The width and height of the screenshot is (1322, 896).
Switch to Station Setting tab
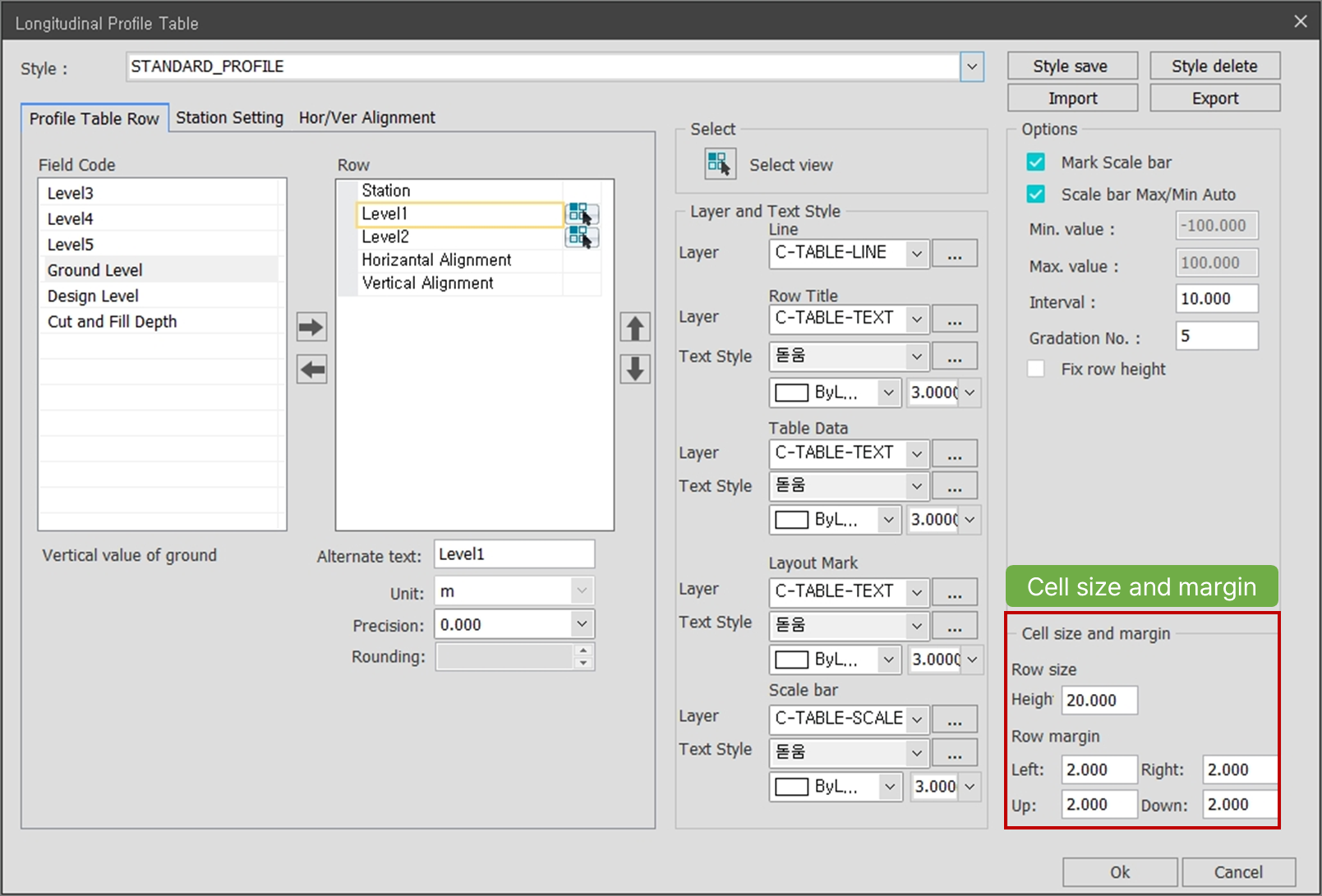tap(229, 117)
